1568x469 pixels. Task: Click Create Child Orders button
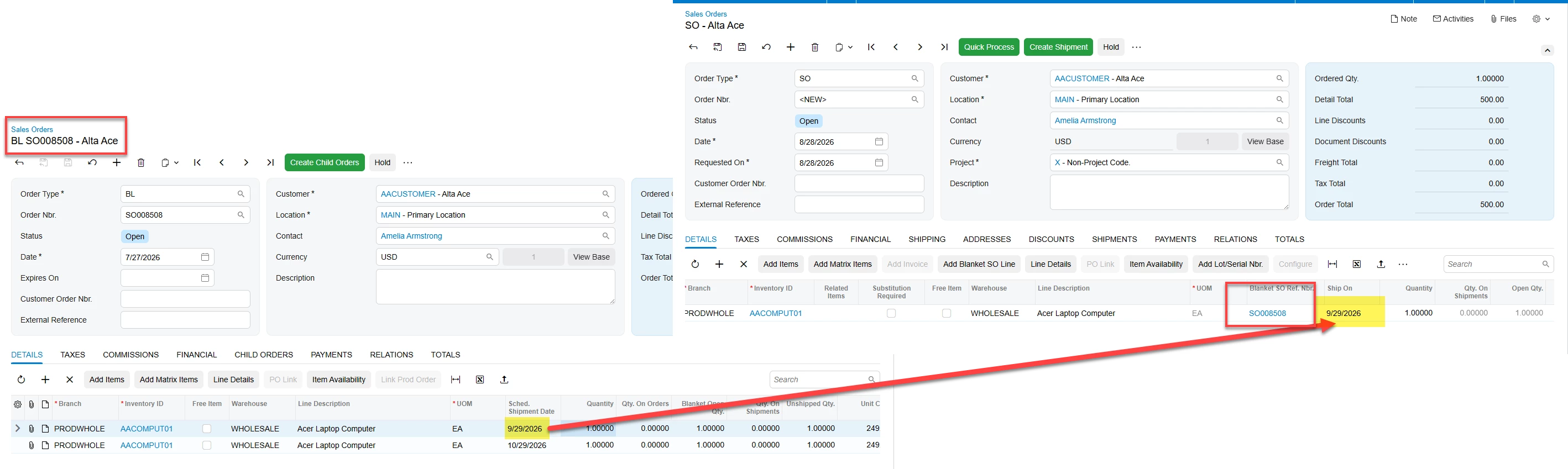tap(325, 162)
